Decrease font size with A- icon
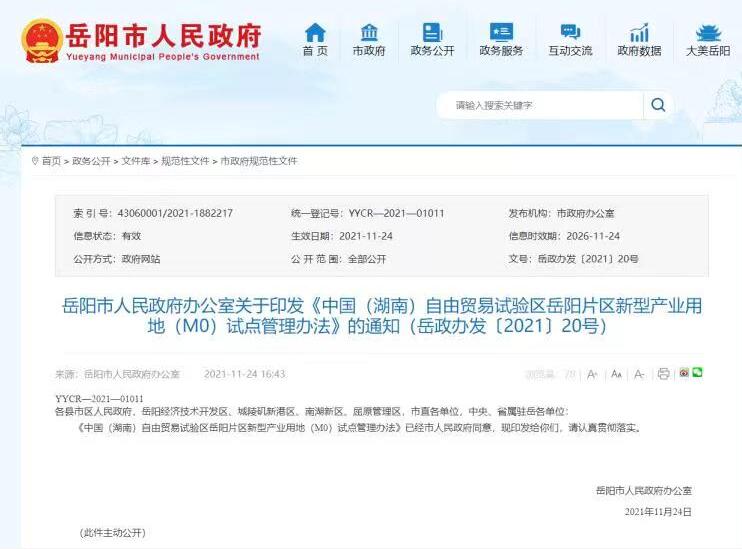 pyautogui.click(x=639, y=374)
